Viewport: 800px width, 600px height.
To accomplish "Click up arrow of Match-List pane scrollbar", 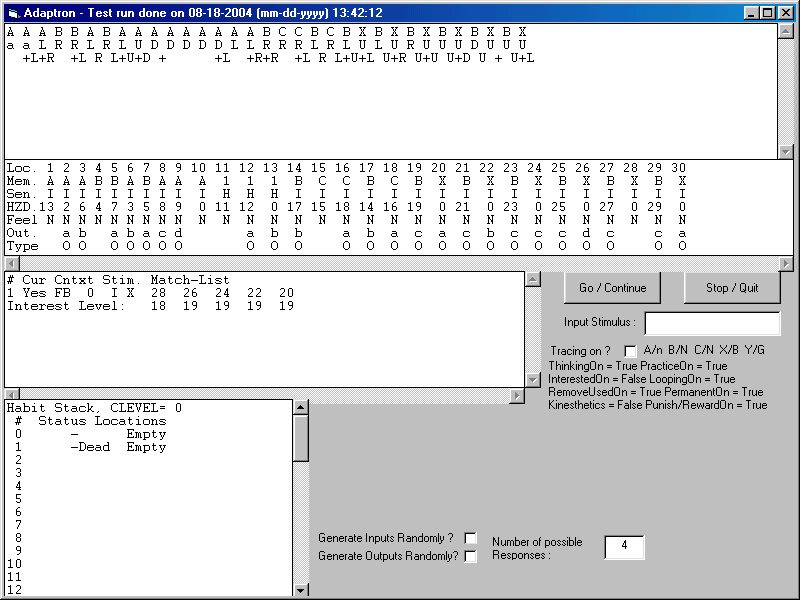I will click(533, 279).
